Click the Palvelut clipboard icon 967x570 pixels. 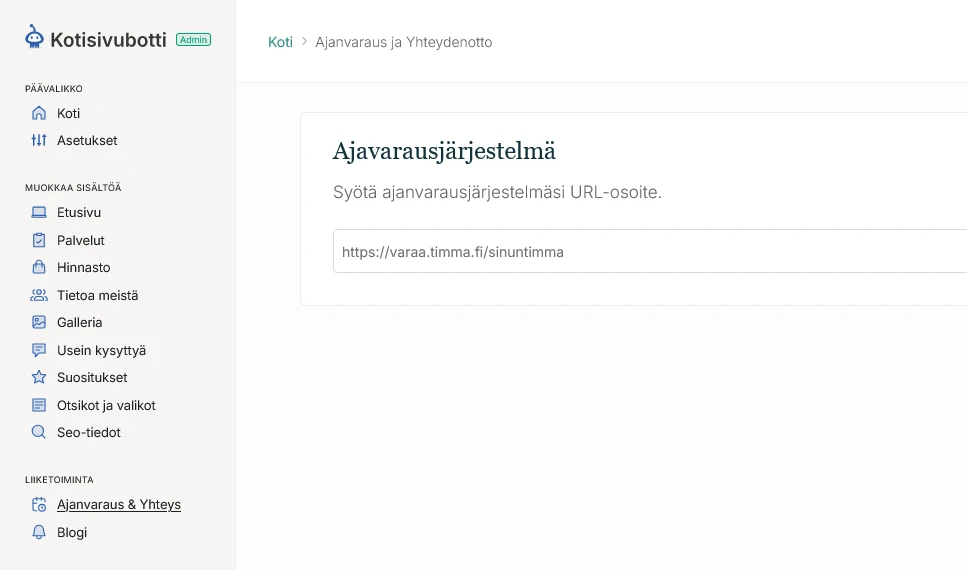coord(39,240)
